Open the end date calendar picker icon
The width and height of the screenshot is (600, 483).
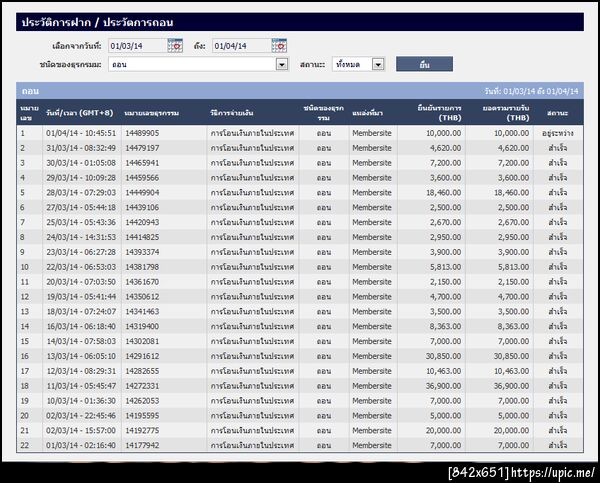(x=279, y=46)
